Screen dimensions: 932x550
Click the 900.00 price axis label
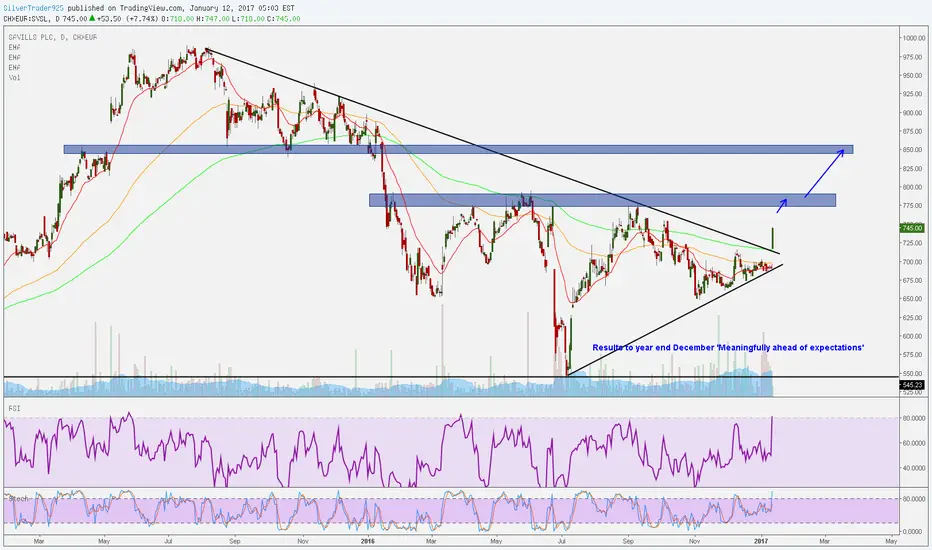[912, 113]
